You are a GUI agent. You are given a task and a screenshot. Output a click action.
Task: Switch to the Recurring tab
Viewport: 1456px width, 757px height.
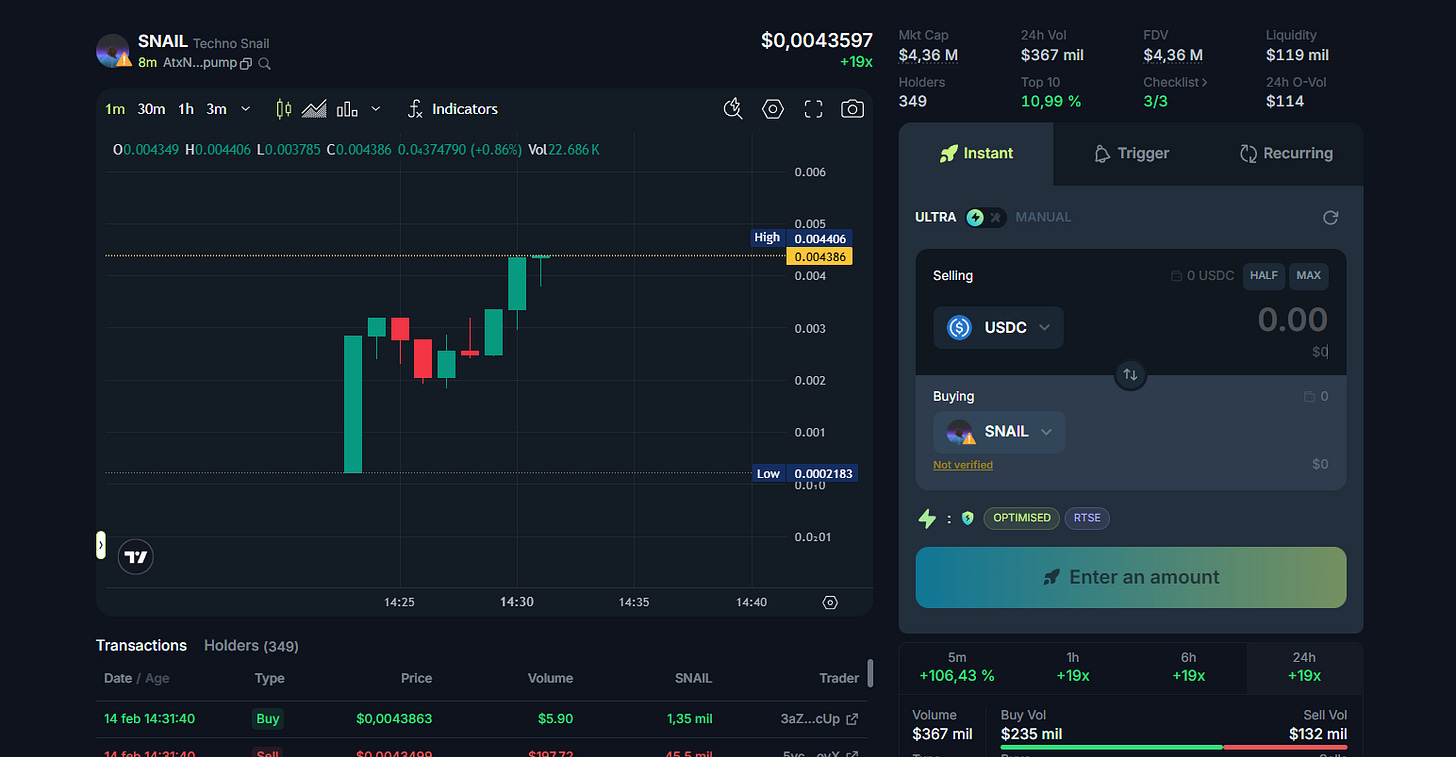pyautogui.click(x=1285, y=153)
